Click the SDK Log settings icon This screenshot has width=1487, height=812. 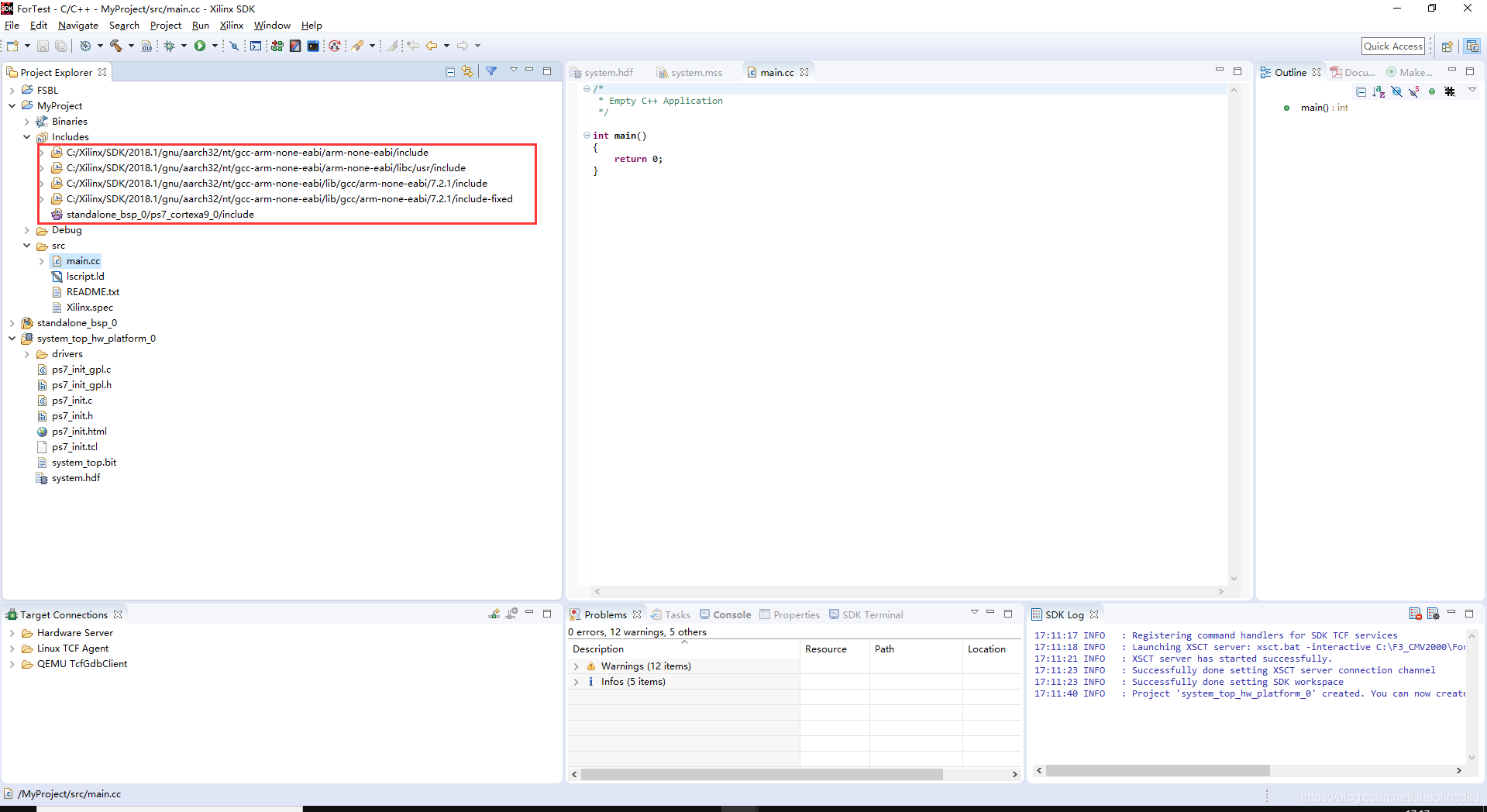point(1433,614)
